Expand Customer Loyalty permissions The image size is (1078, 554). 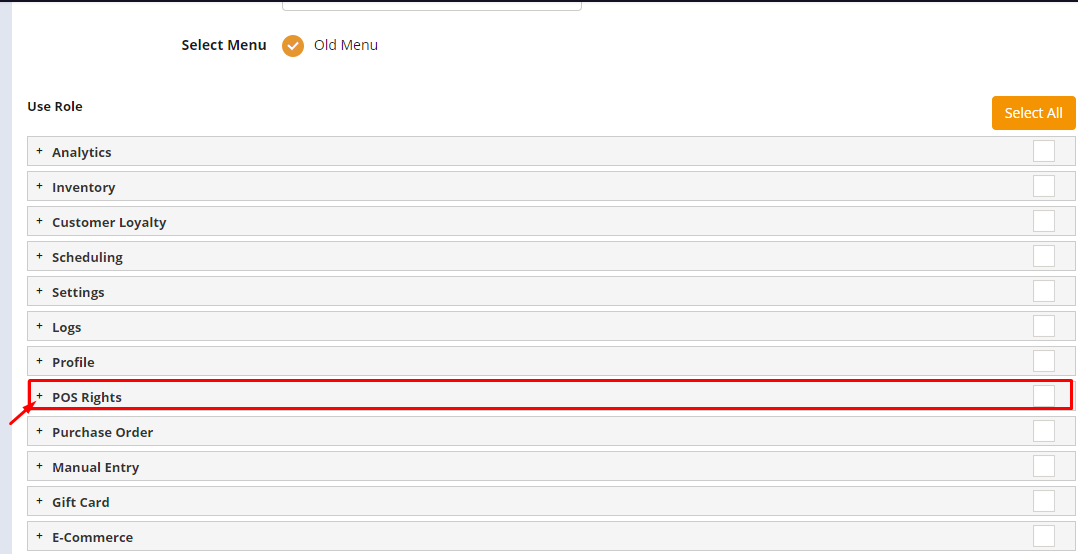[x=40, y=221]
